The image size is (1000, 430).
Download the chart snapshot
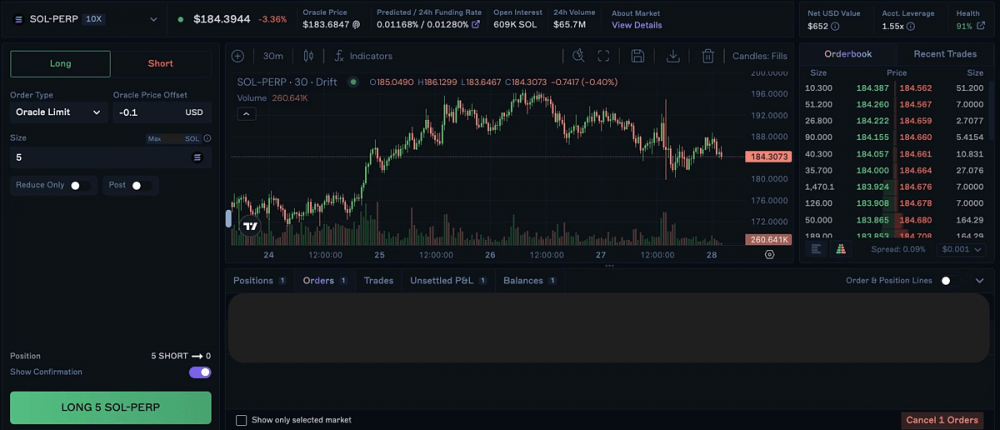(673, 56)
